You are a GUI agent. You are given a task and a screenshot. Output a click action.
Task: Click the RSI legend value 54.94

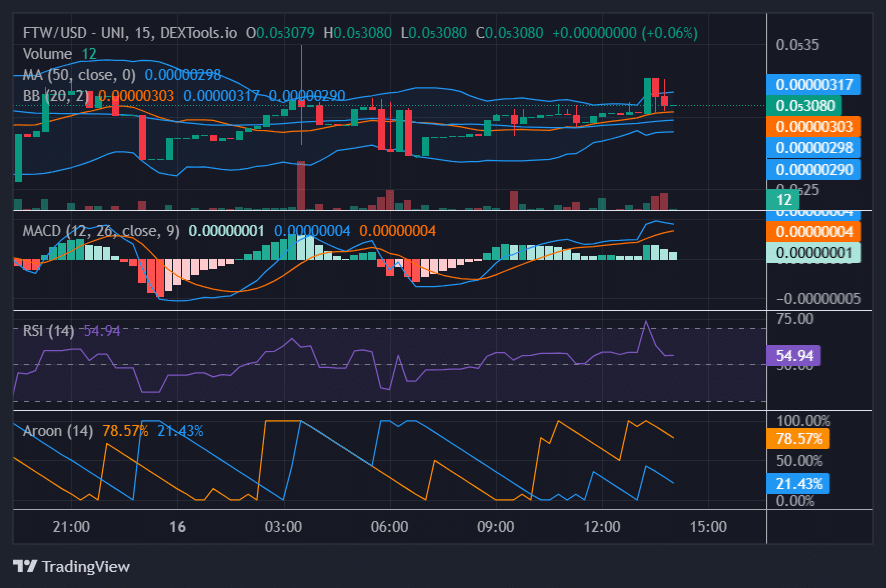click(x=102, y=330)
